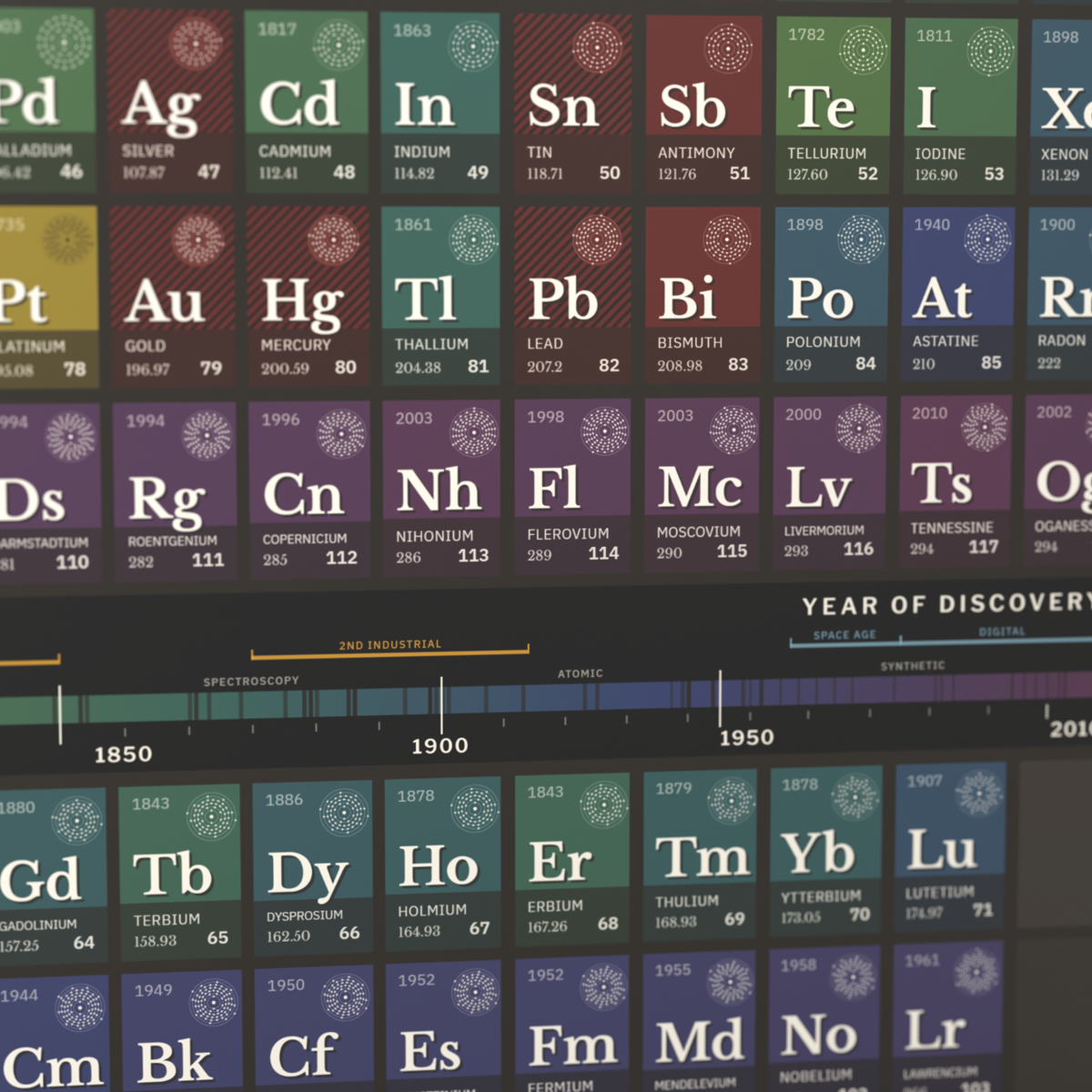Click the electron shell diagram on the Roentgenium card
Viewport: 1092px width, 1092px height.
207,434
